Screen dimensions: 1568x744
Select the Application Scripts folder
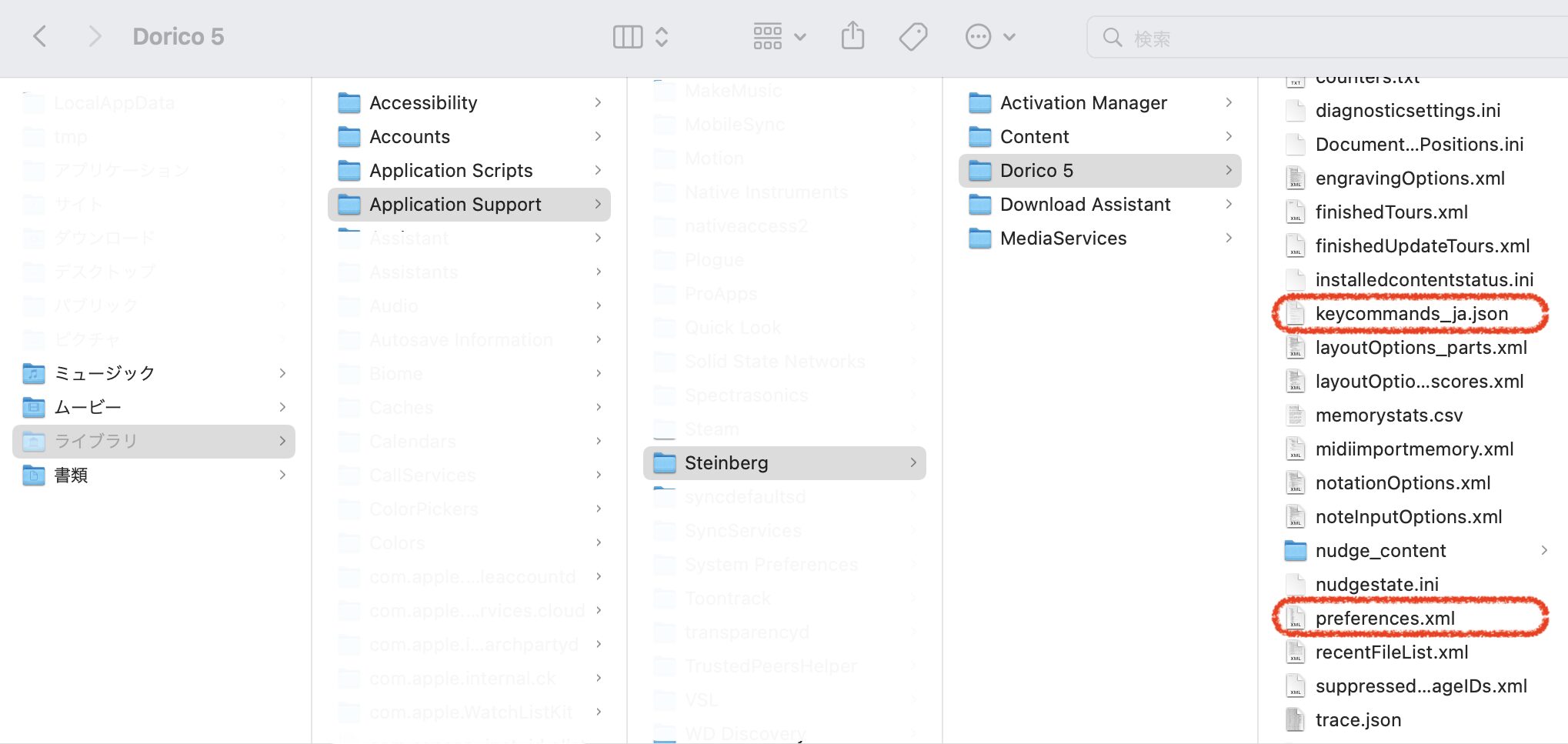[451, 171]
